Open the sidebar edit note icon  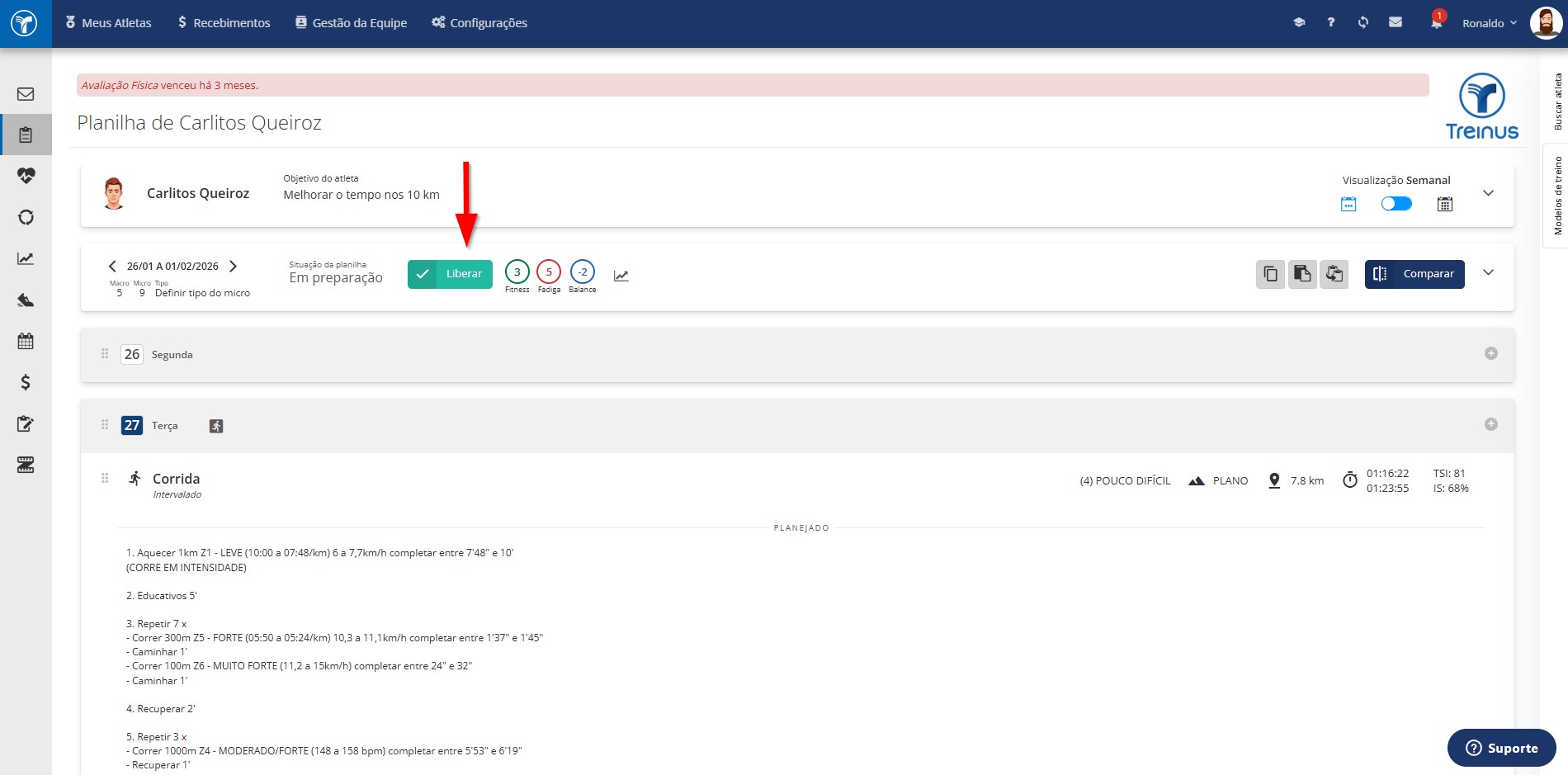point(26,423)
